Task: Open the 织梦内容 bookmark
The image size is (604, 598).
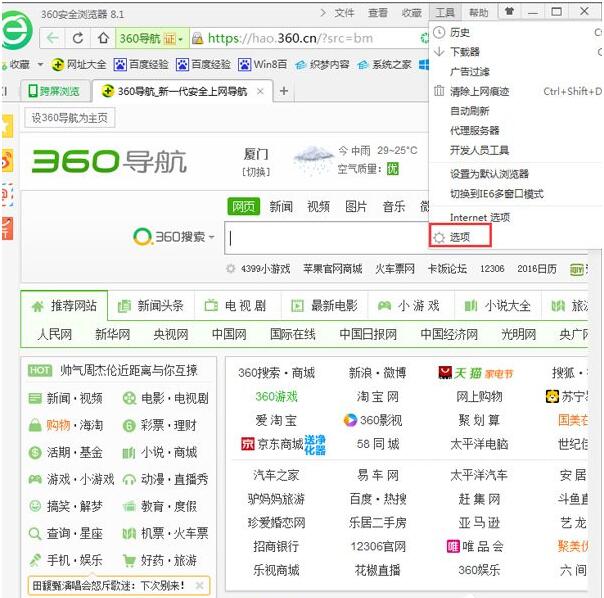Action: click(x=322, y=64)
